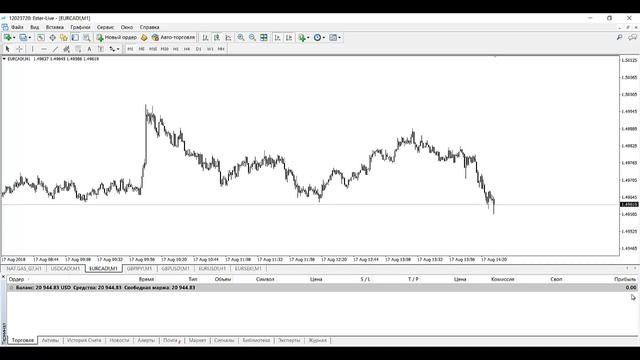Open the Графики menu

tap(80, 27)
